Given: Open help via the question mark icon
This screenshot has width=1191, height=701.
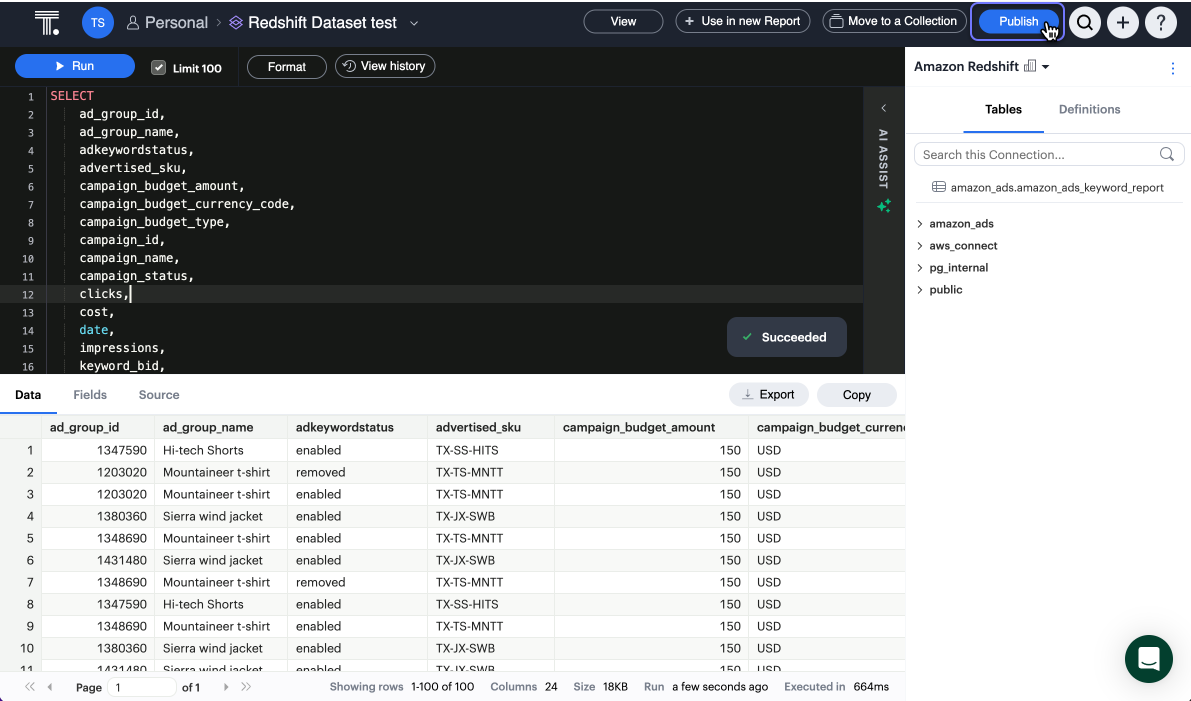Looking at the screenshot, I should click(1161, 21).
